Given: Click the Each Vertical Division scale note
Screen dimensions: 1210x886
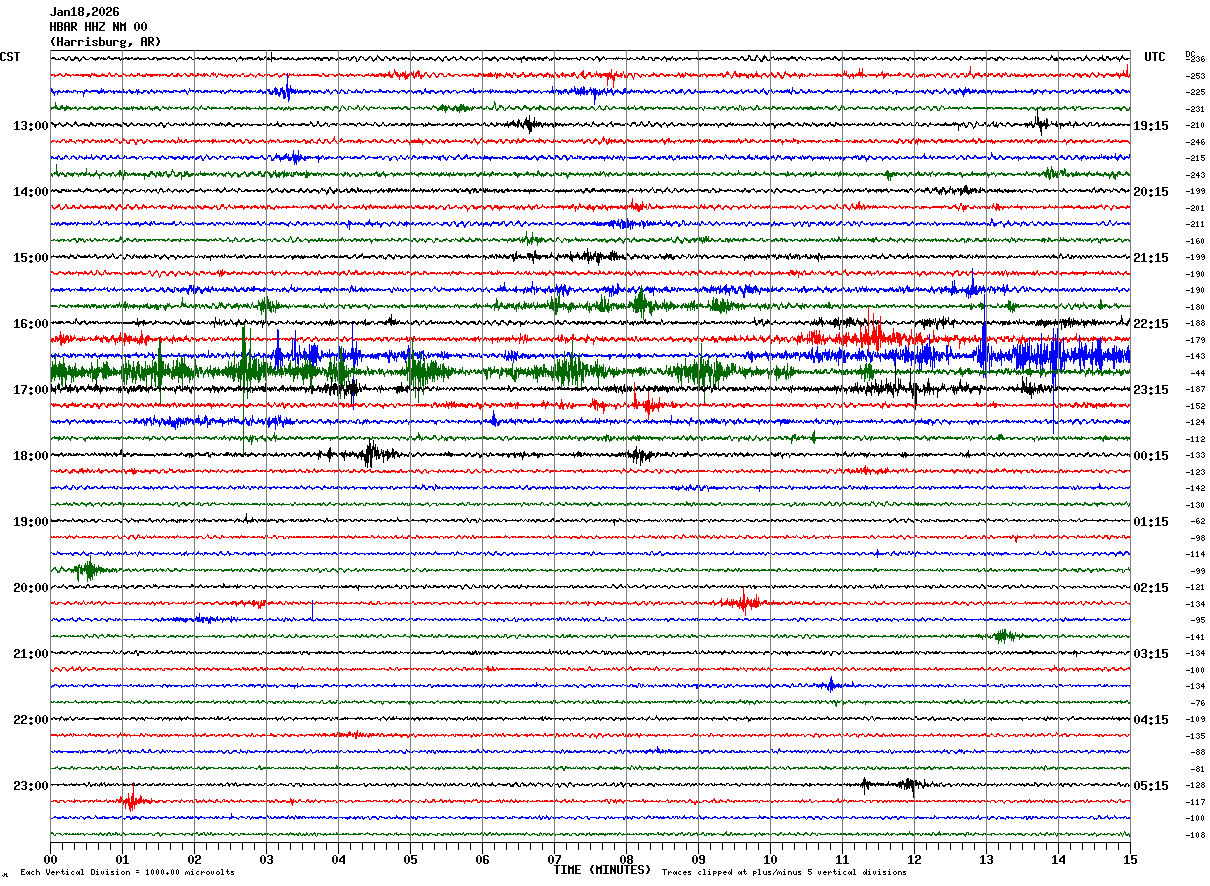Looking at the screenshot, I should (x=127, y=873).
